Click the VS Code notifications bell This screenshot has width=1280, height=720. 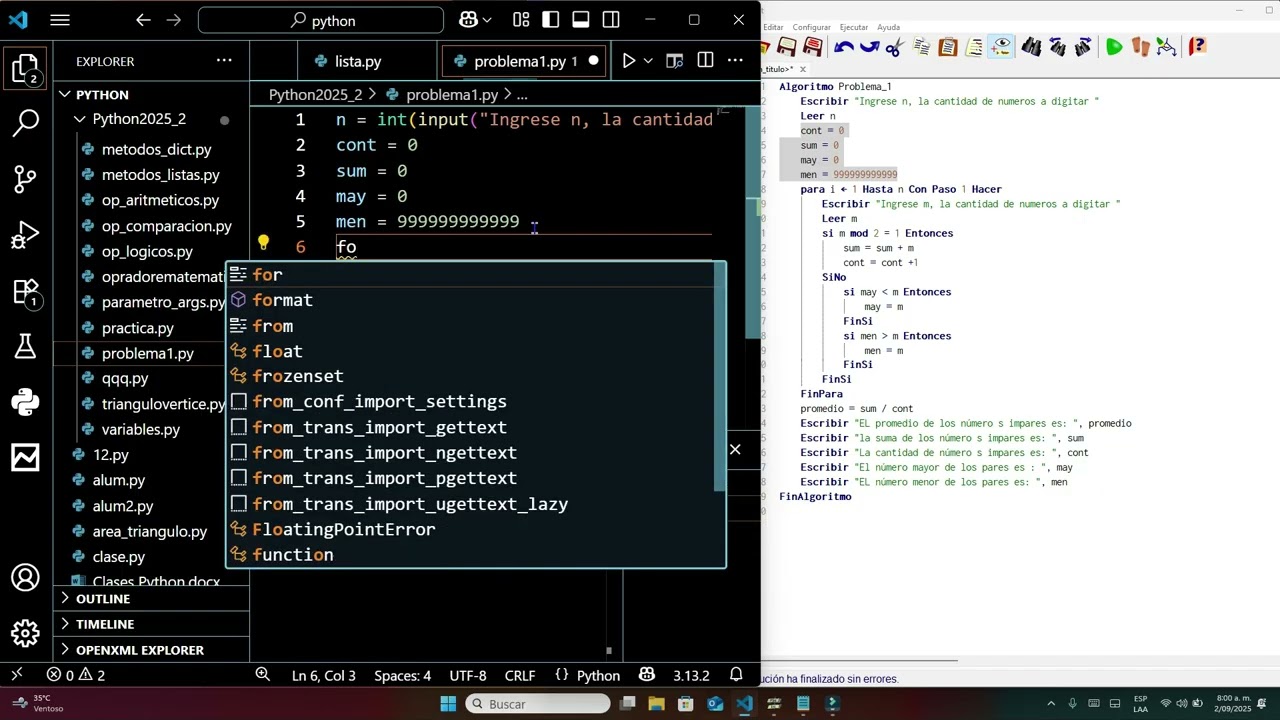click(x=736, y=675)
